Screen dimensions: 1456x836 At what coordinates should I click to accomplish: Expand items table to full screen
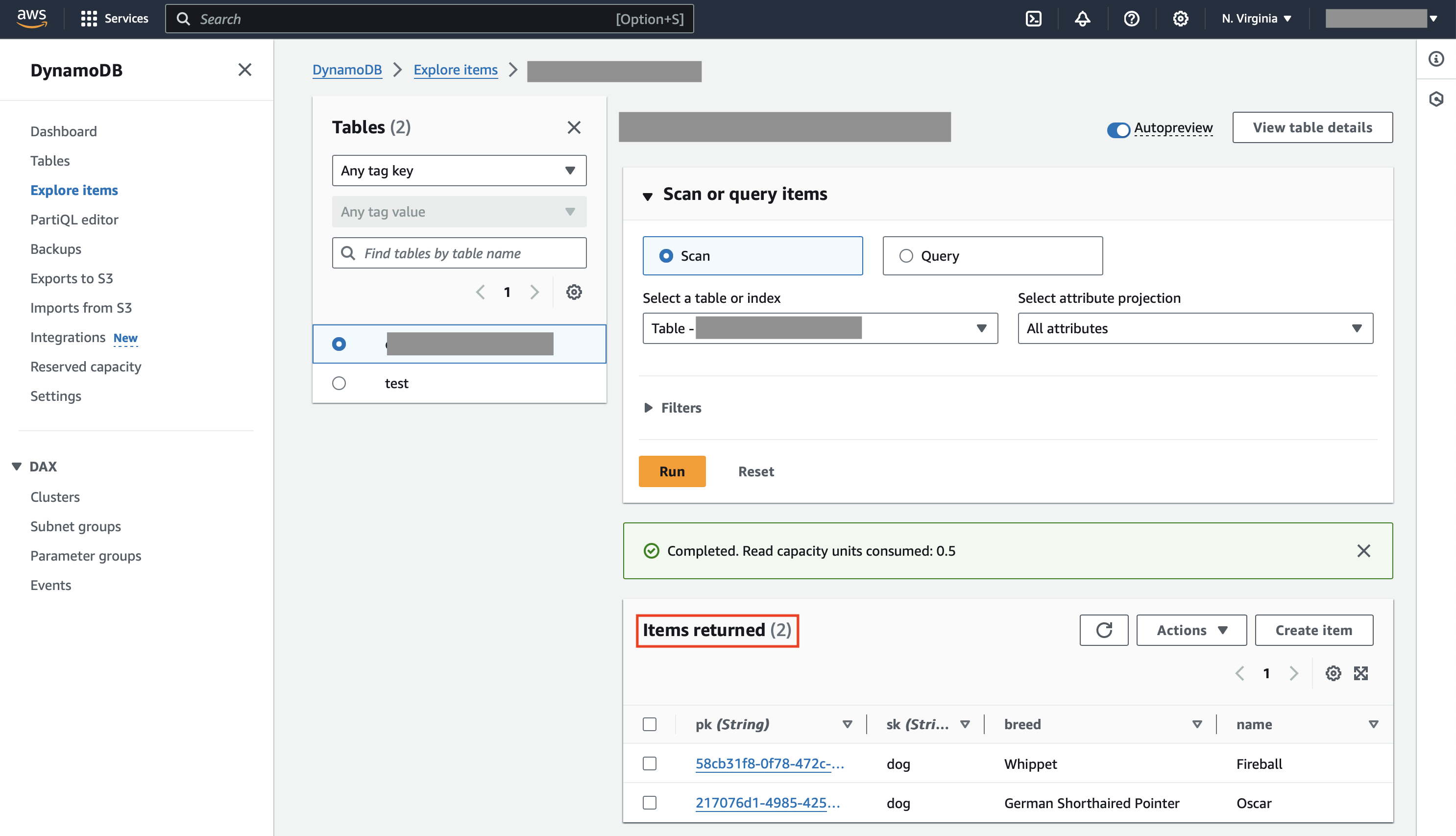tap(1361, 673)
